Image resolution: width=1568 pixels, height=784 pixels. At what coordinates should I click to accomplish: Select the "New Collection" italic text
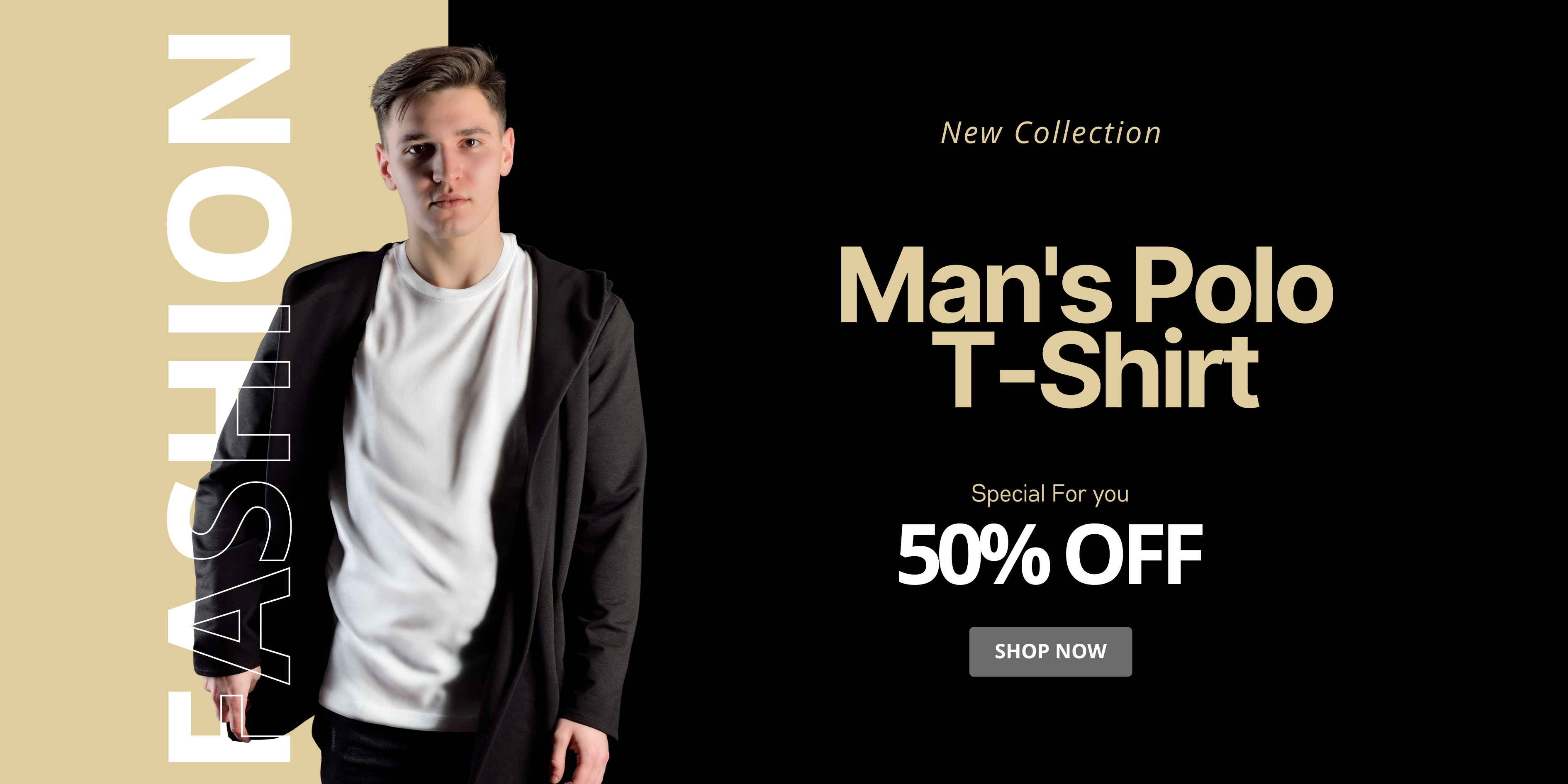tap(1051, 133)
